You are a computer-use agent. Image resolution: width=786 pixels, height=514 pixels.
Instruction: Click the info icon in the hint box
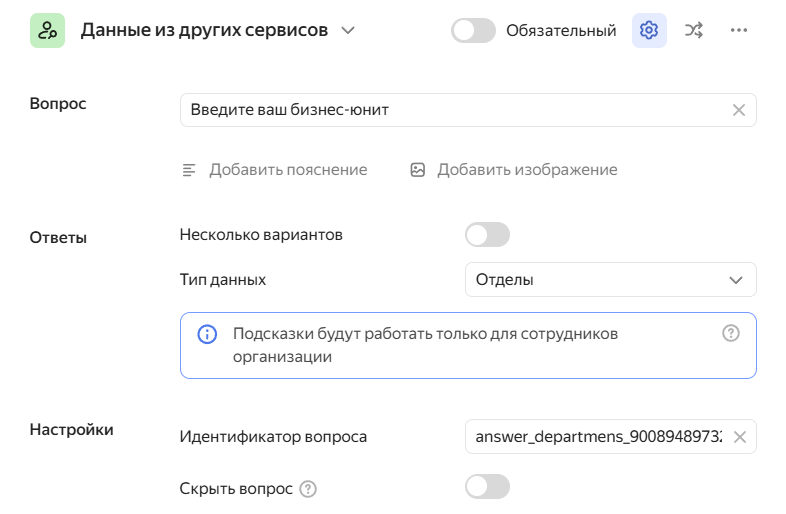207,334
